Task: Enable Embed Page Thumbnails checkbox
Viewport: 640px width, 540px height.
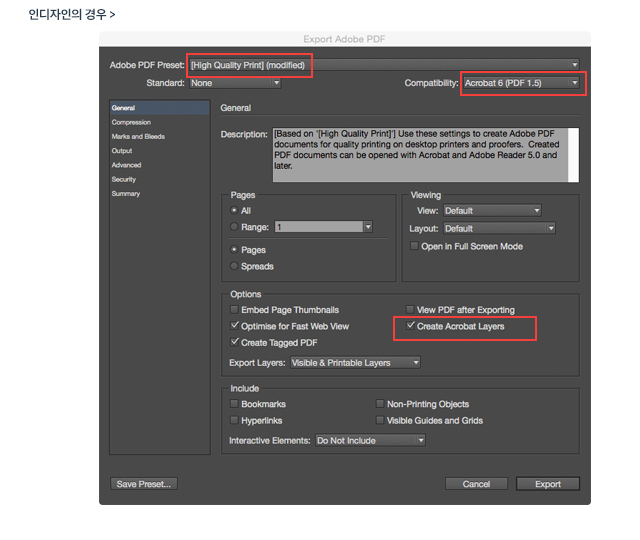Action: pos(234,310)
